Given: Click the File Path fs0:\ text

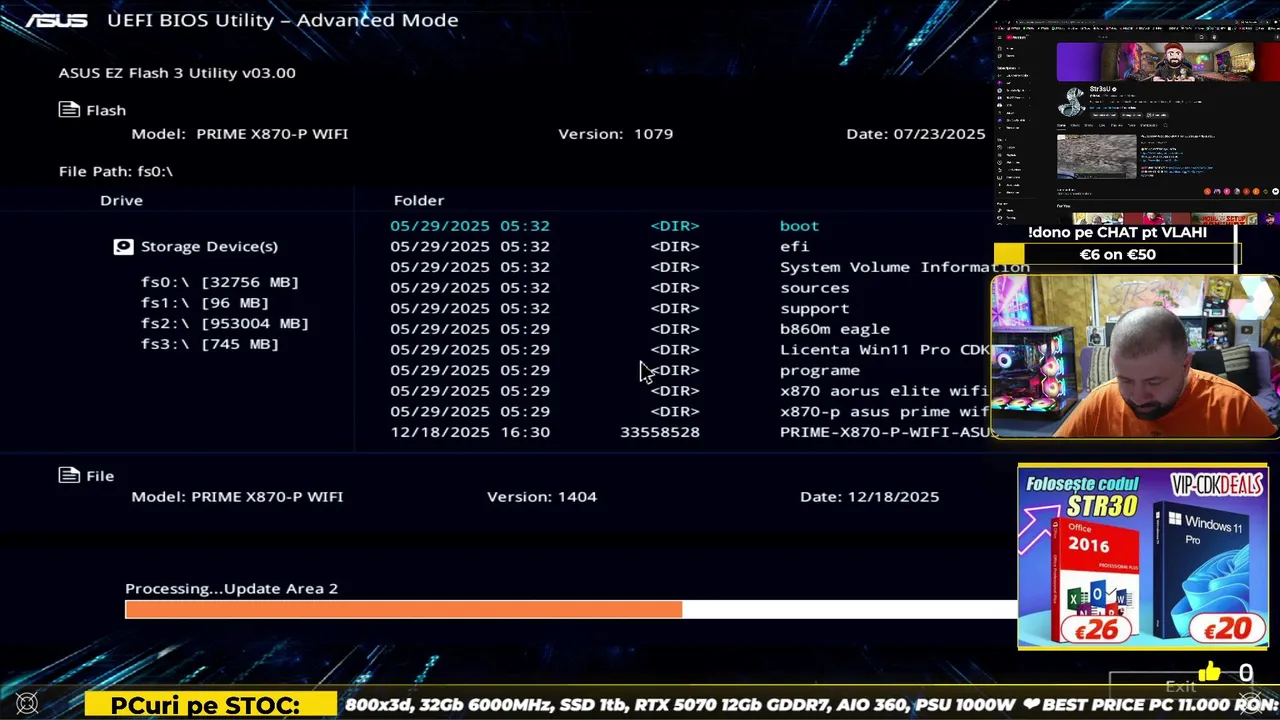Looking at the screenshot, I should pos(116,171).
